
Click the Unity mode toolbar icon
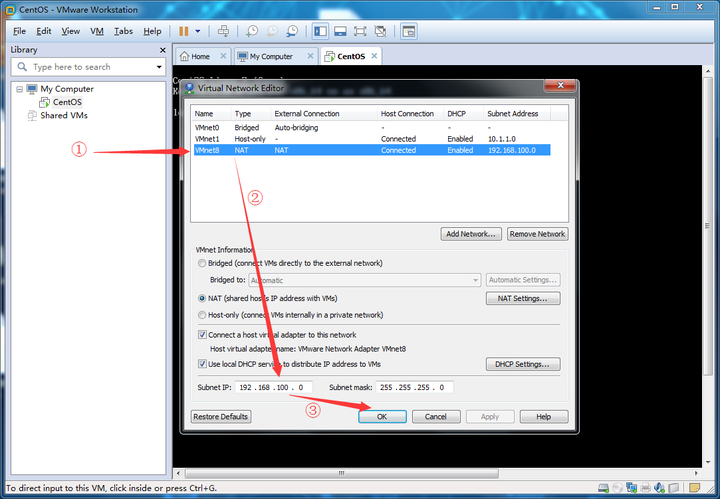click(380, 31)
